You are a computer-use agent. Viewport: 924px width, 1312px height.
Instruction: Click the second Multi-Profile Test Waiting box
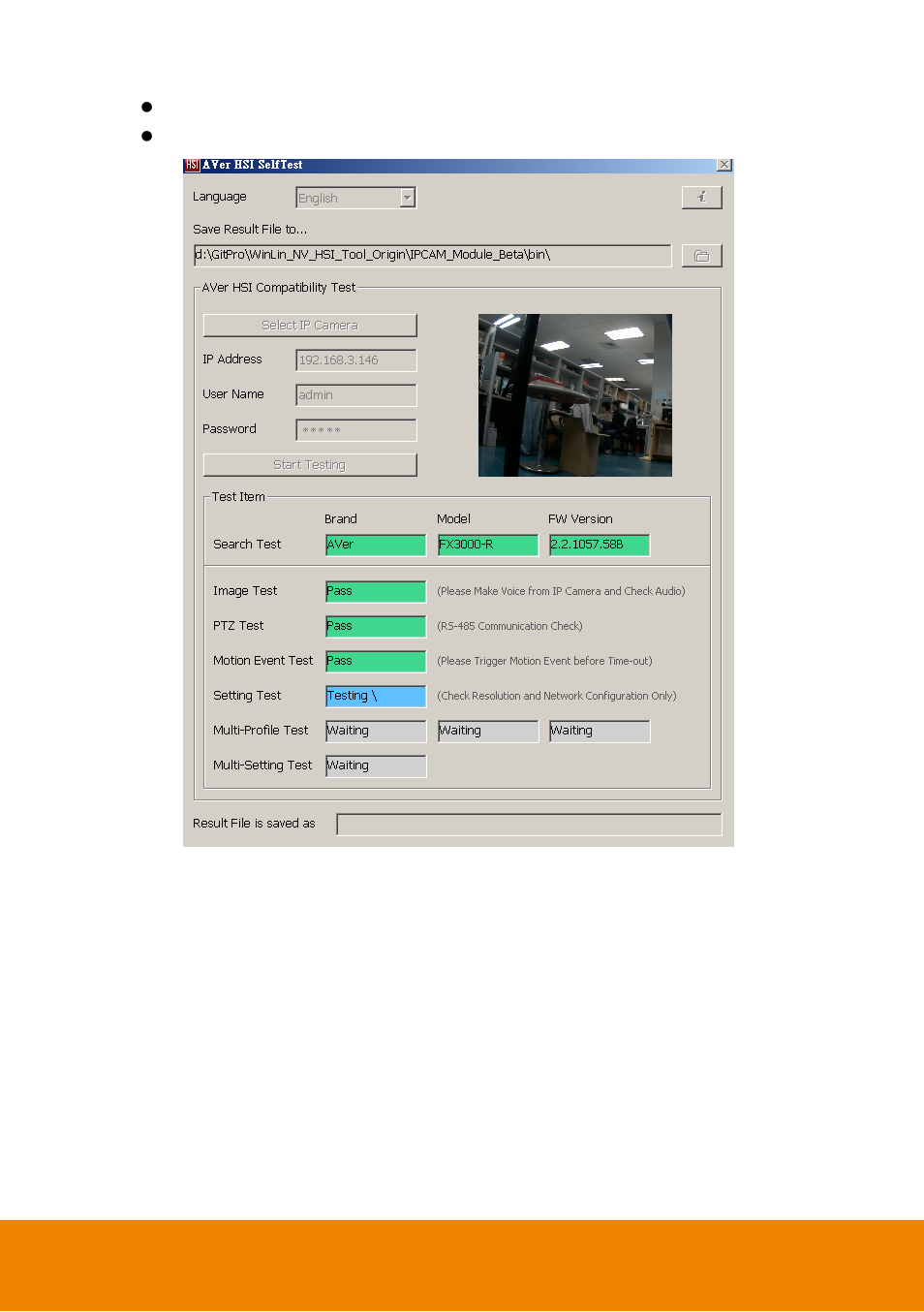(x=488, y=732)
